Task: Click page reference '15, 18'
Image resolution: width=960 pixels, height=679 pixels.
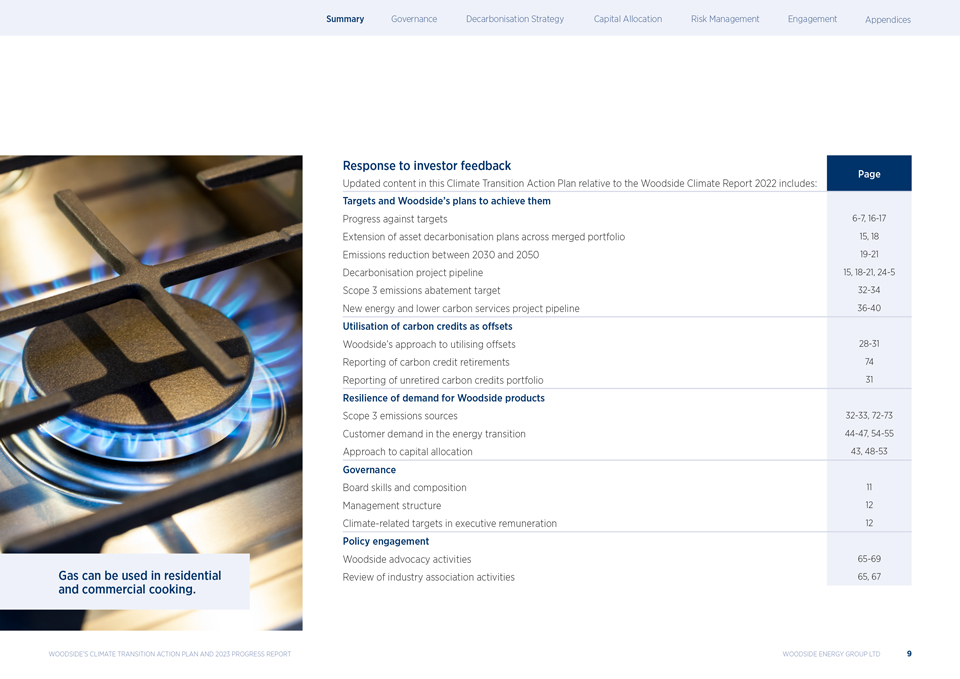Action: 869,236
